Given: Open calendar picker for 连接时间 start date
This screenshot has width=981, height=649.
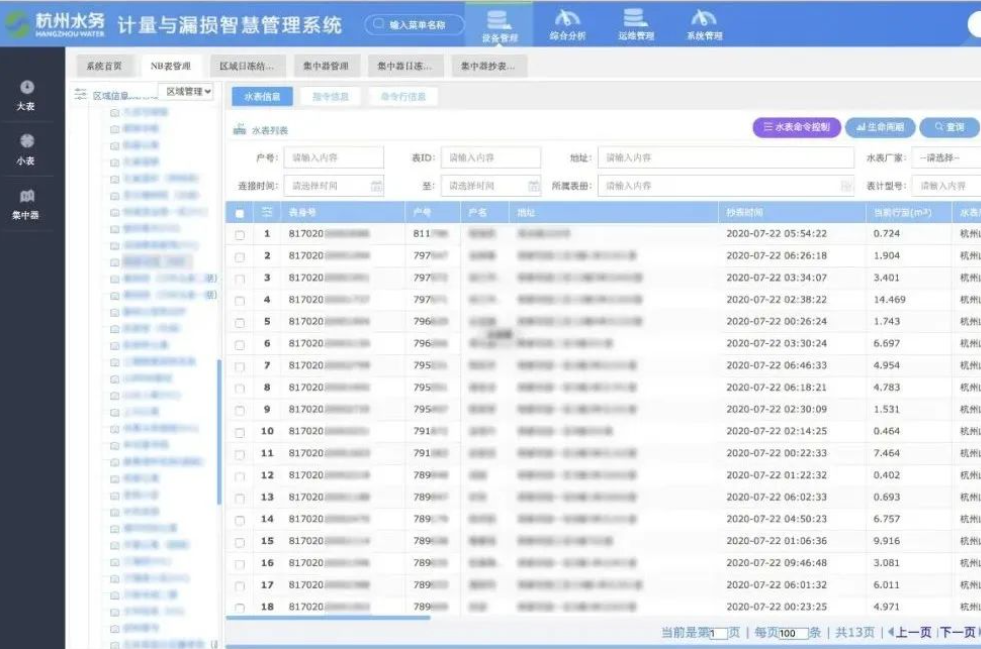Looking at the screenshot, I should (376, 186).
